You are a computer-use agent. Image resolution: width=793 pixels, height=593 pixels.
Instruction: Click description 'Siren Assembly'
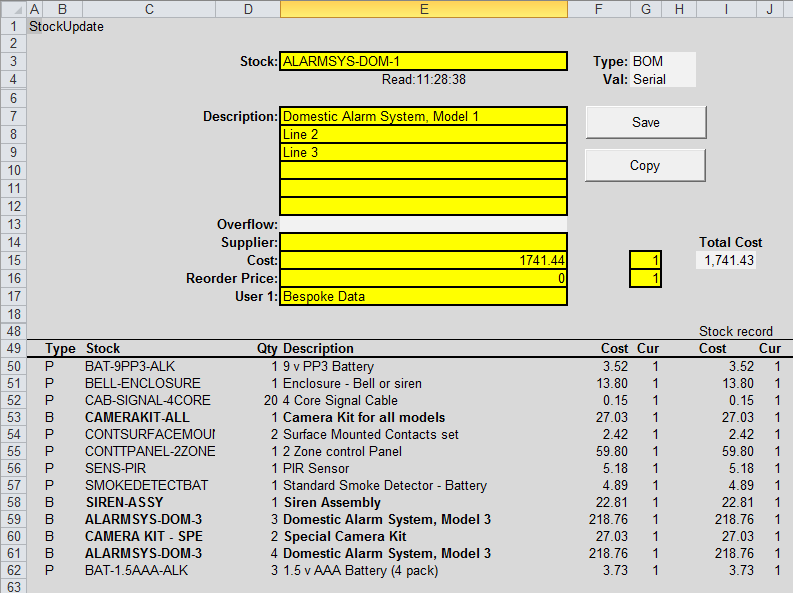[x=332, y=502]
